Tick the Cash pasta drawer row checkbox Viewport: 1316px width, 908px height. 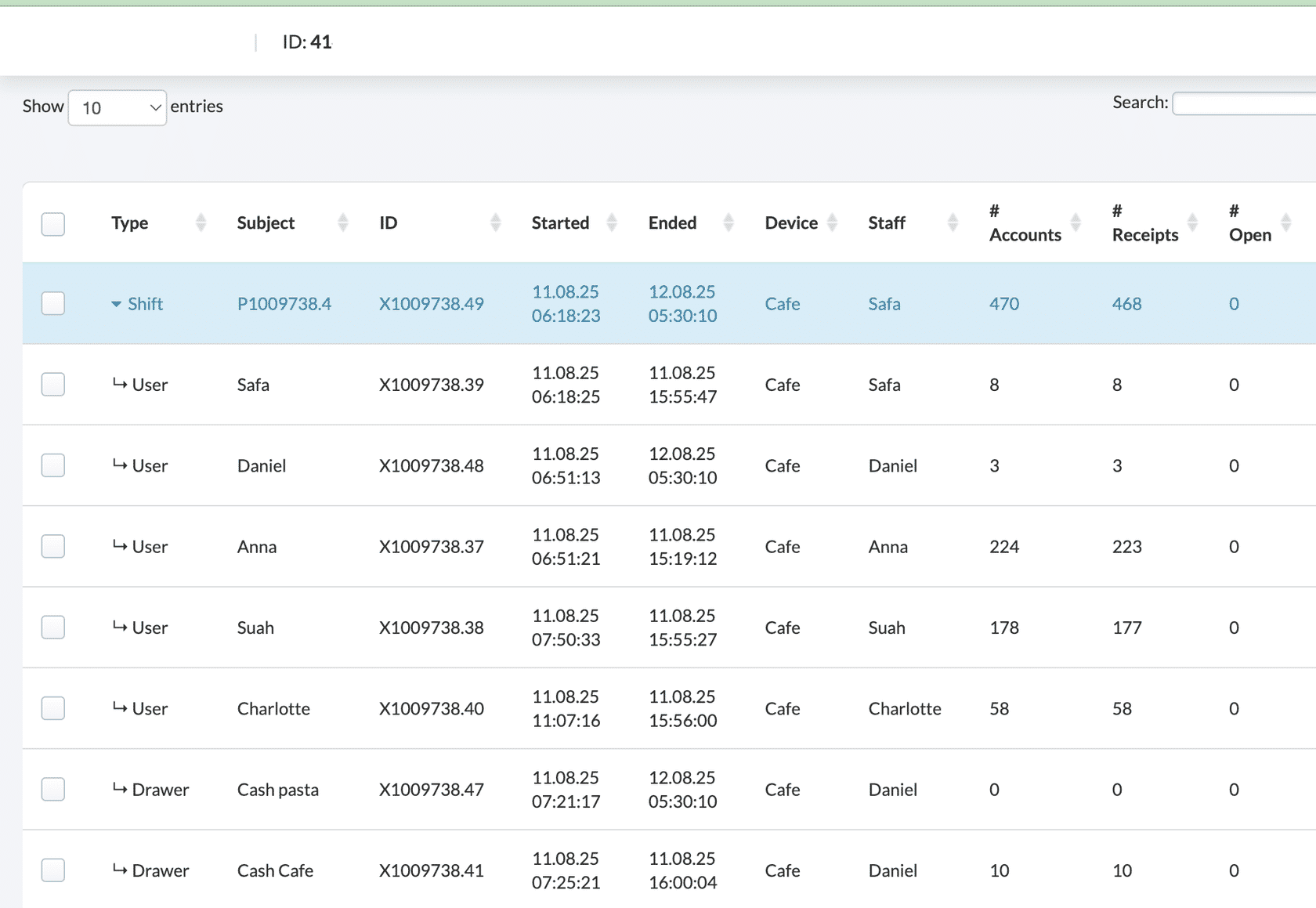coord(53,789)
